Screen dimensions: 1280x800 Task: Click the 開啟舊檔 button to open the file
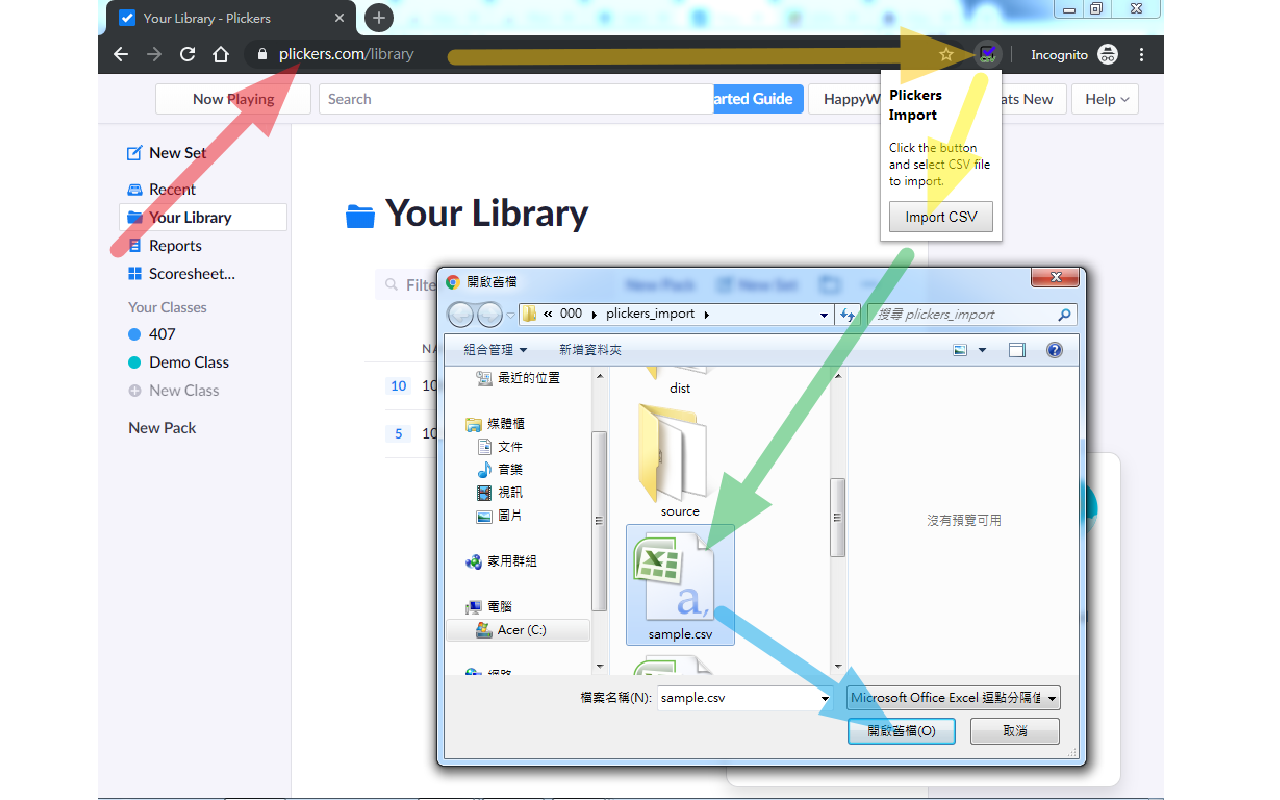[x=901, y=731]
